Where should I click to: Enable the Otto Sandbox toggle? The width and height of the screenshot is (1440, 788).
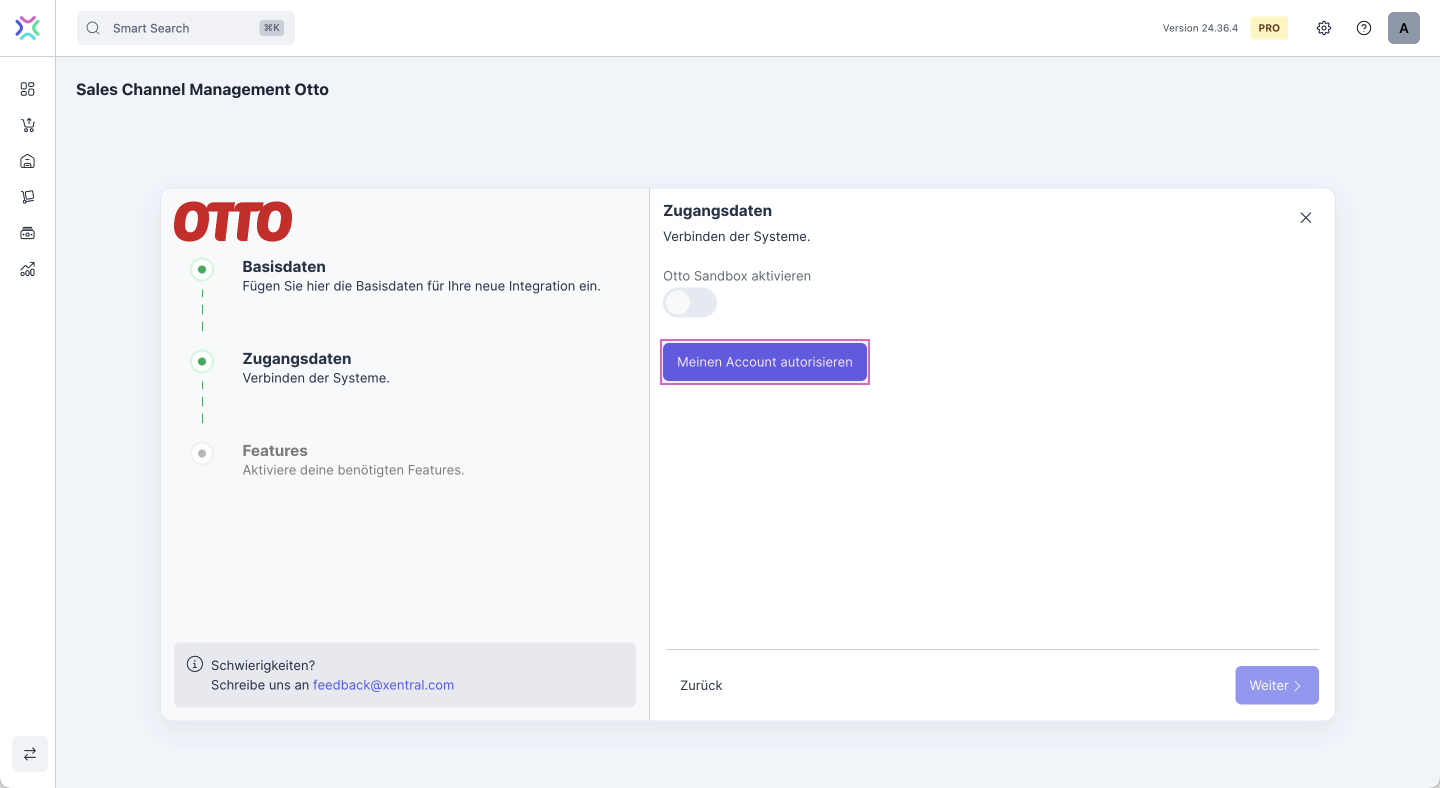tap(690, 303)
